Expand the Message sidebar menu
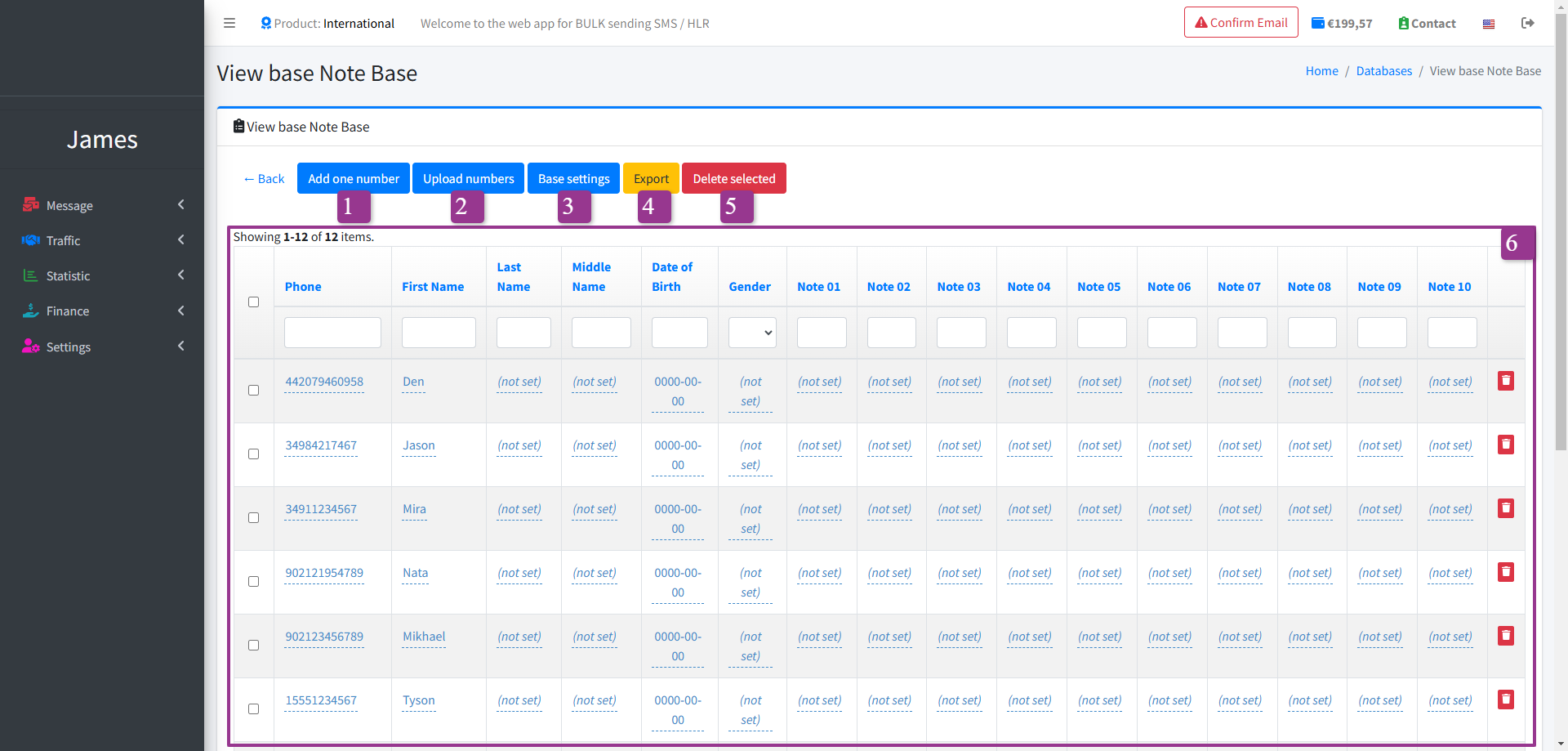 click(102, 205)
